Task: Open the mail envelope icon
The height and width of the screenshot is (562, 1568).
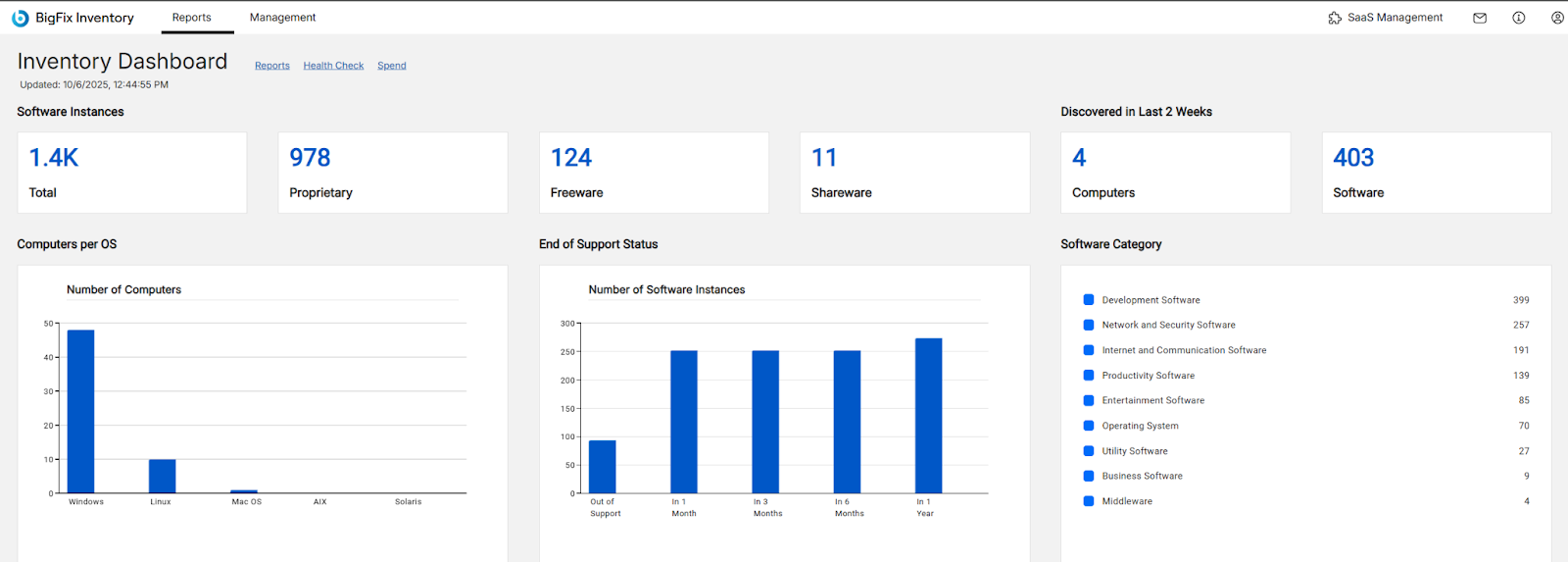Action: coord(1480,18)
